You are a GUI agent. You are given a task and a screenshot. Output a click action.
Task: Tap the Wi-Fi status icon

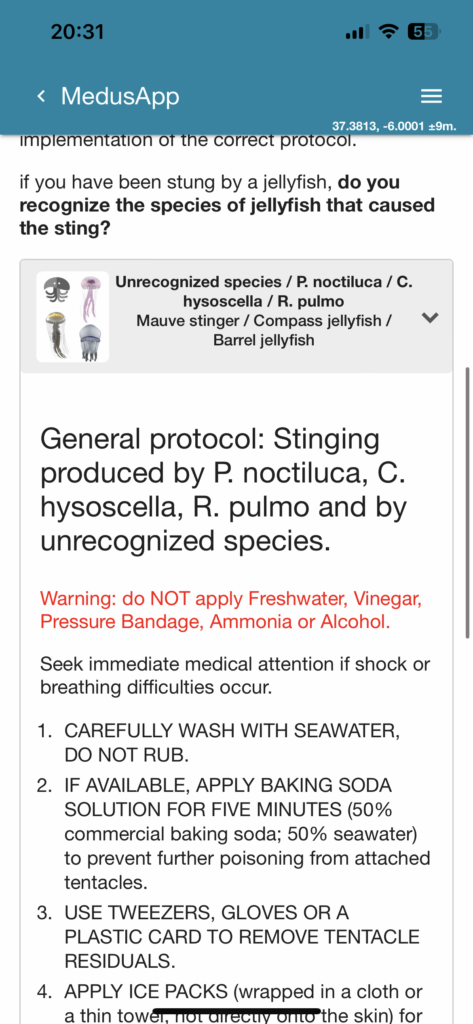[389, 31]
